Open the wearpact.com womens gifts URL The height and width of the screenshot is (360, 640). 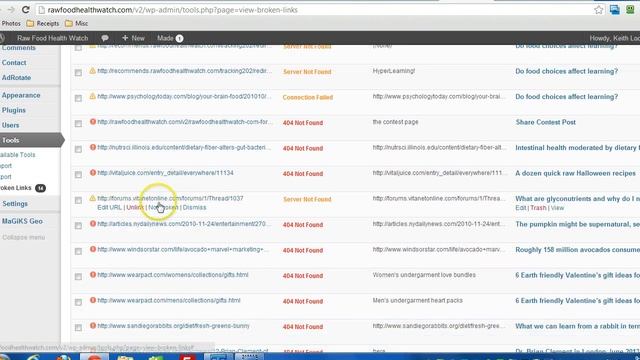tap(173, 275)
